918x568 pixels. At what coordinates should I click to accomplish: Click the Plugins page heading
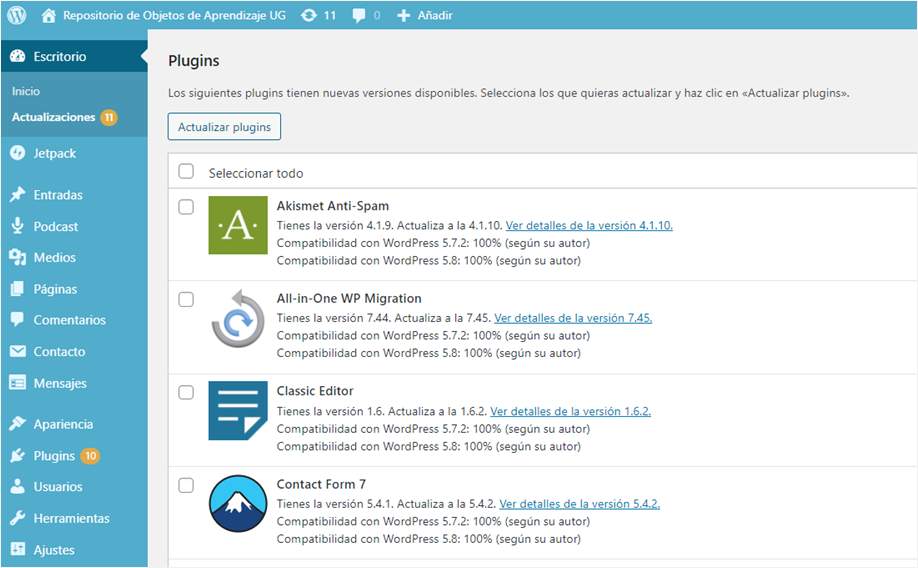[194, 61]
